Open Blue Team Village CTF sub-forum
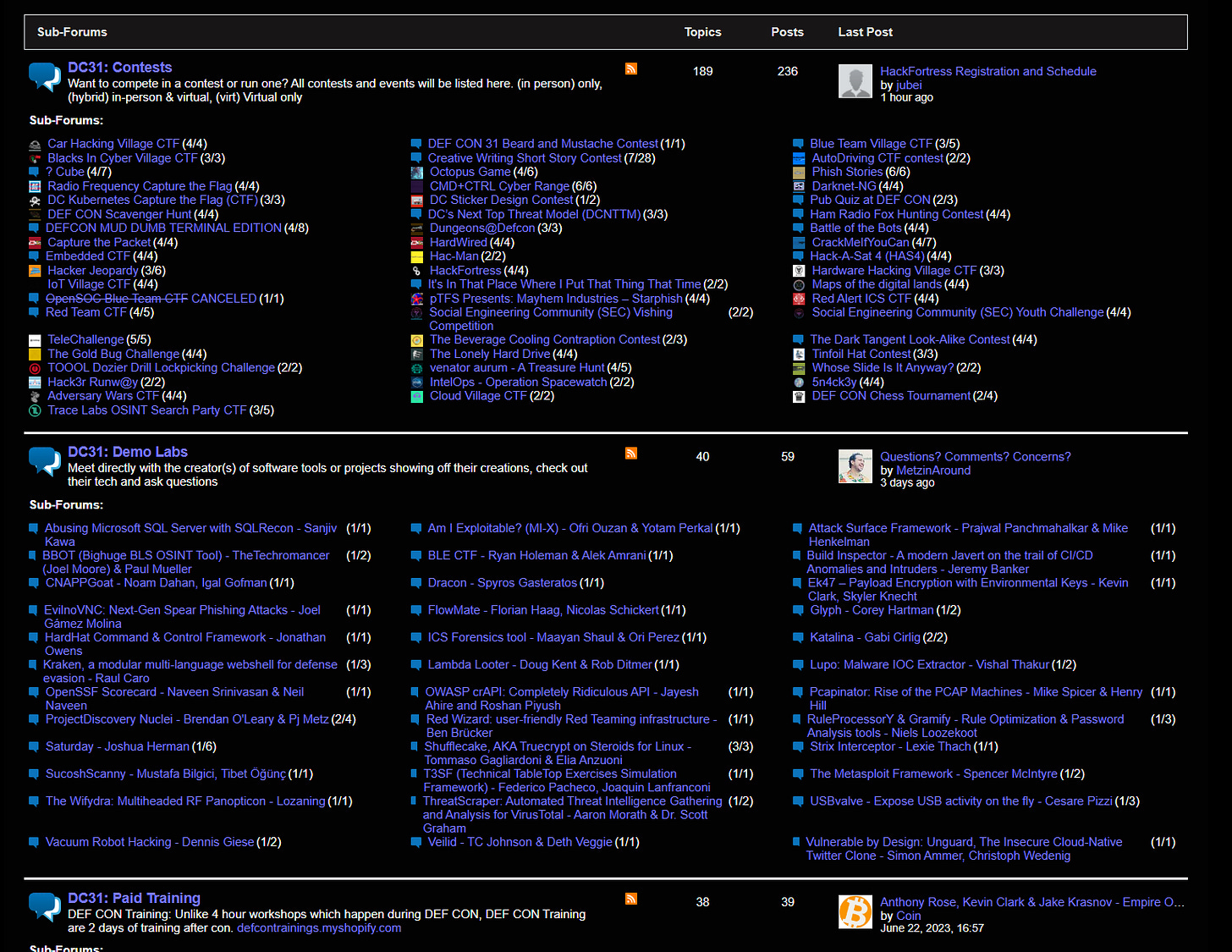Screen dimensions: 1232x952 (x=872, y=145)
